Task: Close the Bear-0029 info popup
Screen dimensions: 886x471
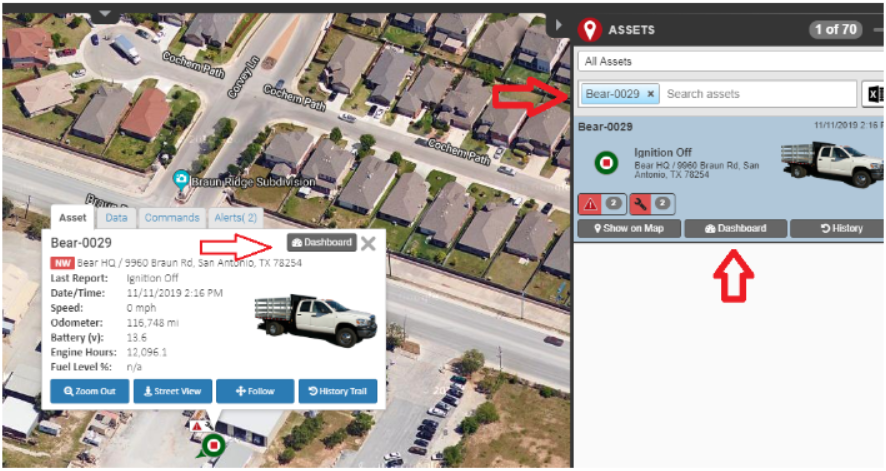Action: coord(368,243)
